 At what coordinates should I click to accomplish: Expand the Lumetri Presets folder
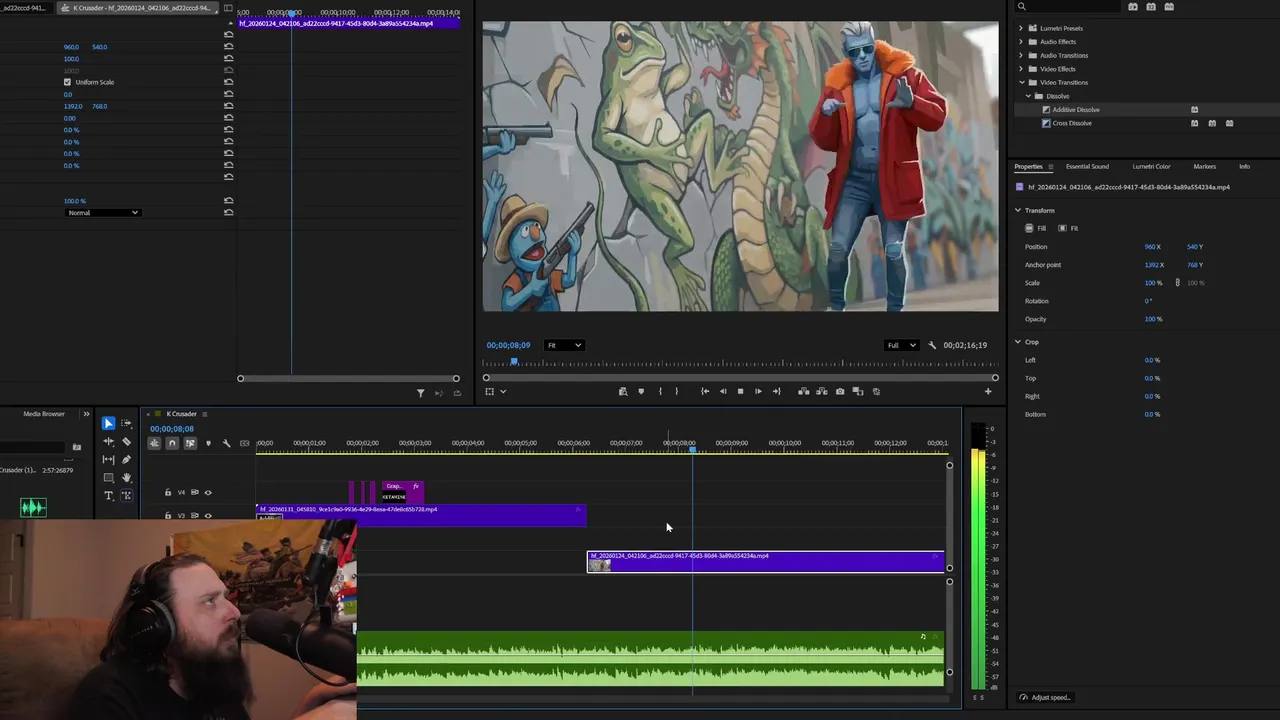click(1021, 28)
